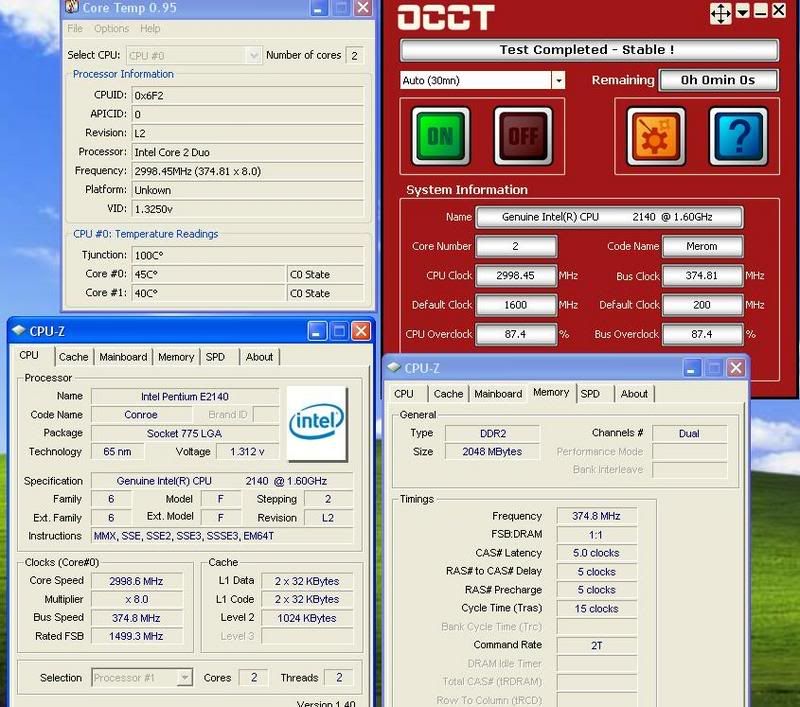
Task: Click the Number of cores field
Action: [354, 55]
